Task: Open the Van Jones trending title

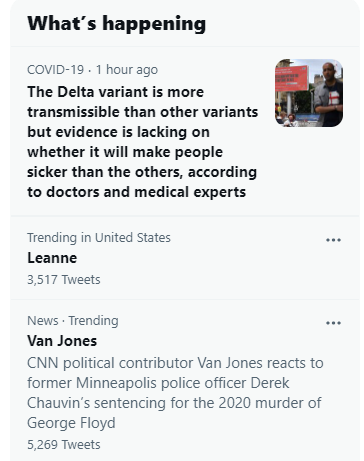Action: point(62,341)
